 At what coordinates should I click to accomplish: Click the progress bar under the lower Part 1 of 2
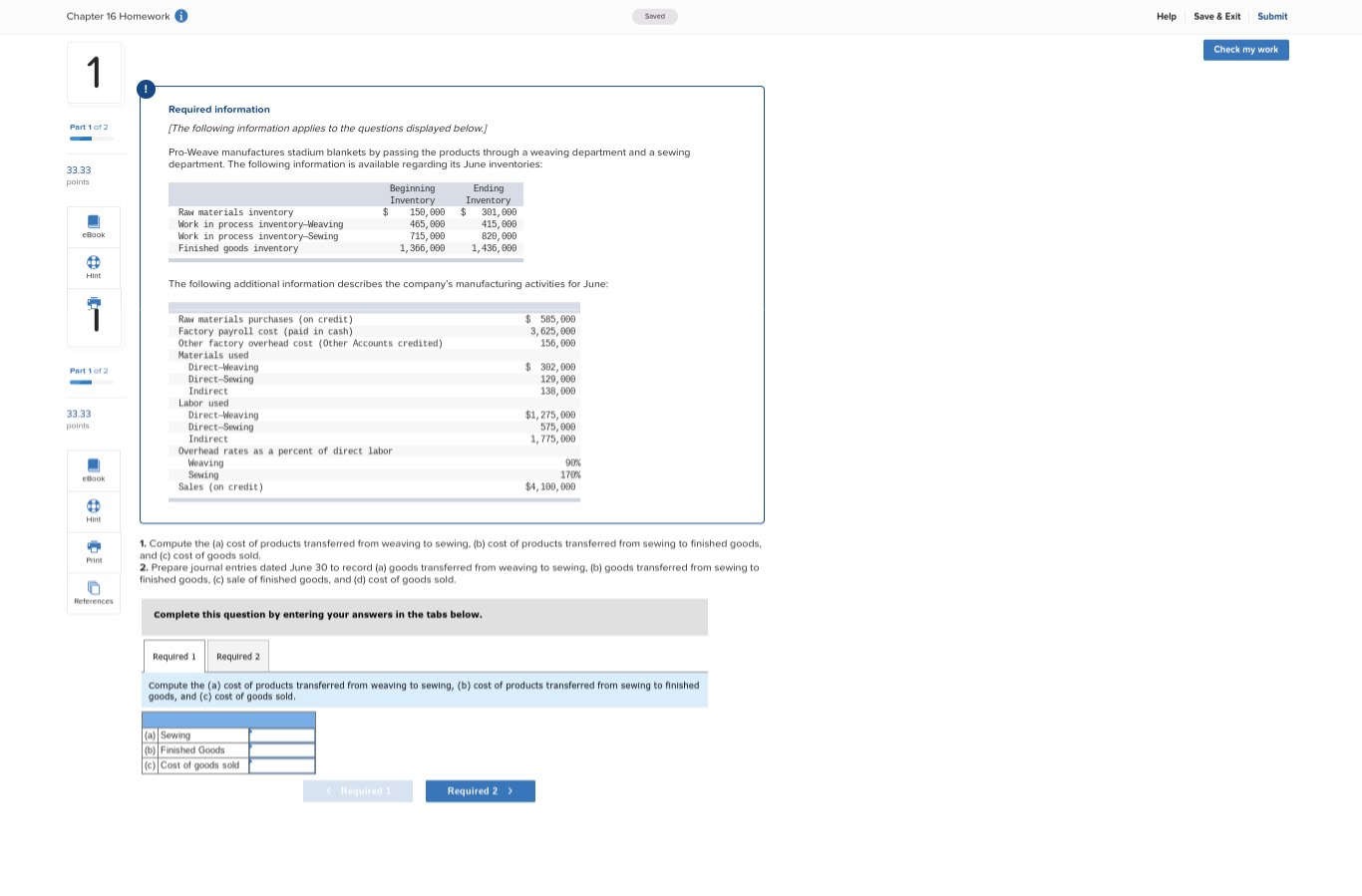(x=92, y=382)
